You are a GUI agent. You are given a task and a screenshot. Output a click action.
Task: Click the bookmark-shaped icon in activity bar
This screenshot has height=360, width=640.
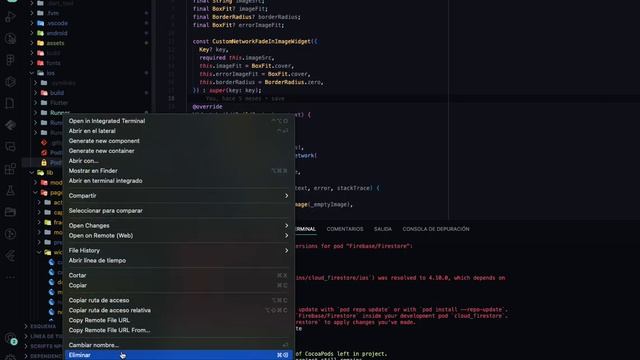[11, 103]
